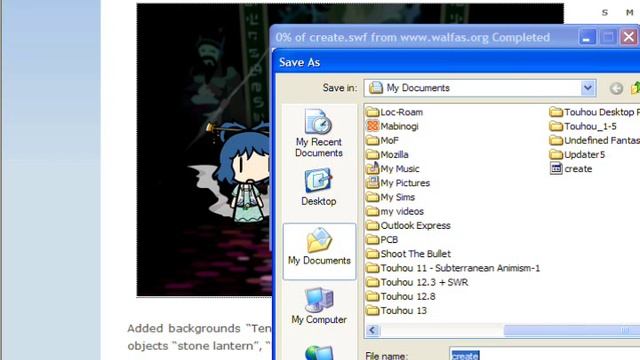Close the download progress window

point(629,38)
